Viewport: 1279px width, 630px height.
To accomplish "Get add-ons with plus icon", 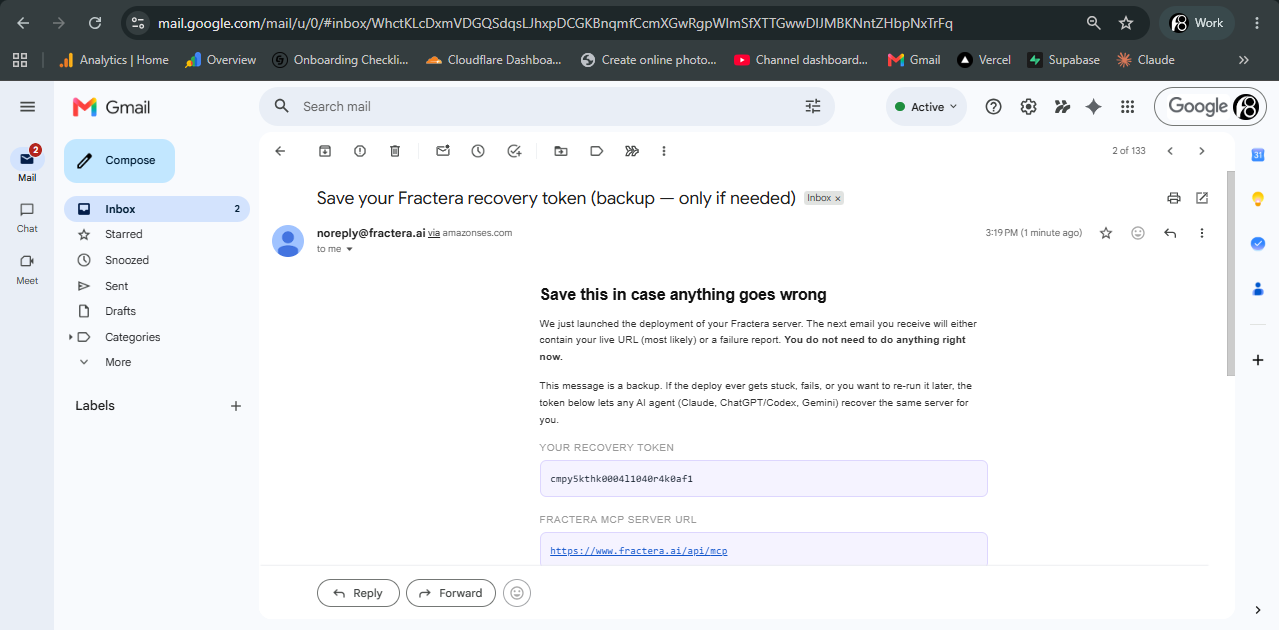I will click(x=1258, y=360).
